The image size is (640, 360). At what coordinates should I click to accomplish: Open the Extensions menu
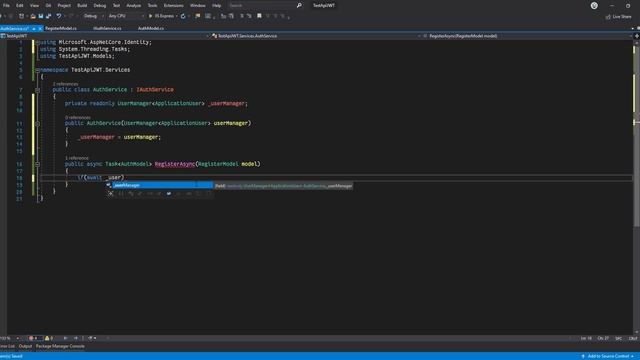click(x=173, y=6)
